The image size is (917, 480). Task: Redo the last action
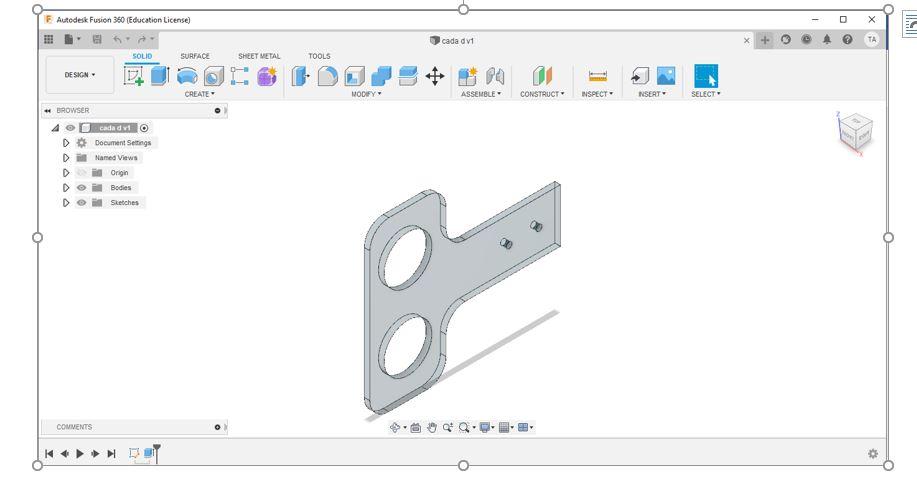click(142, 40)
